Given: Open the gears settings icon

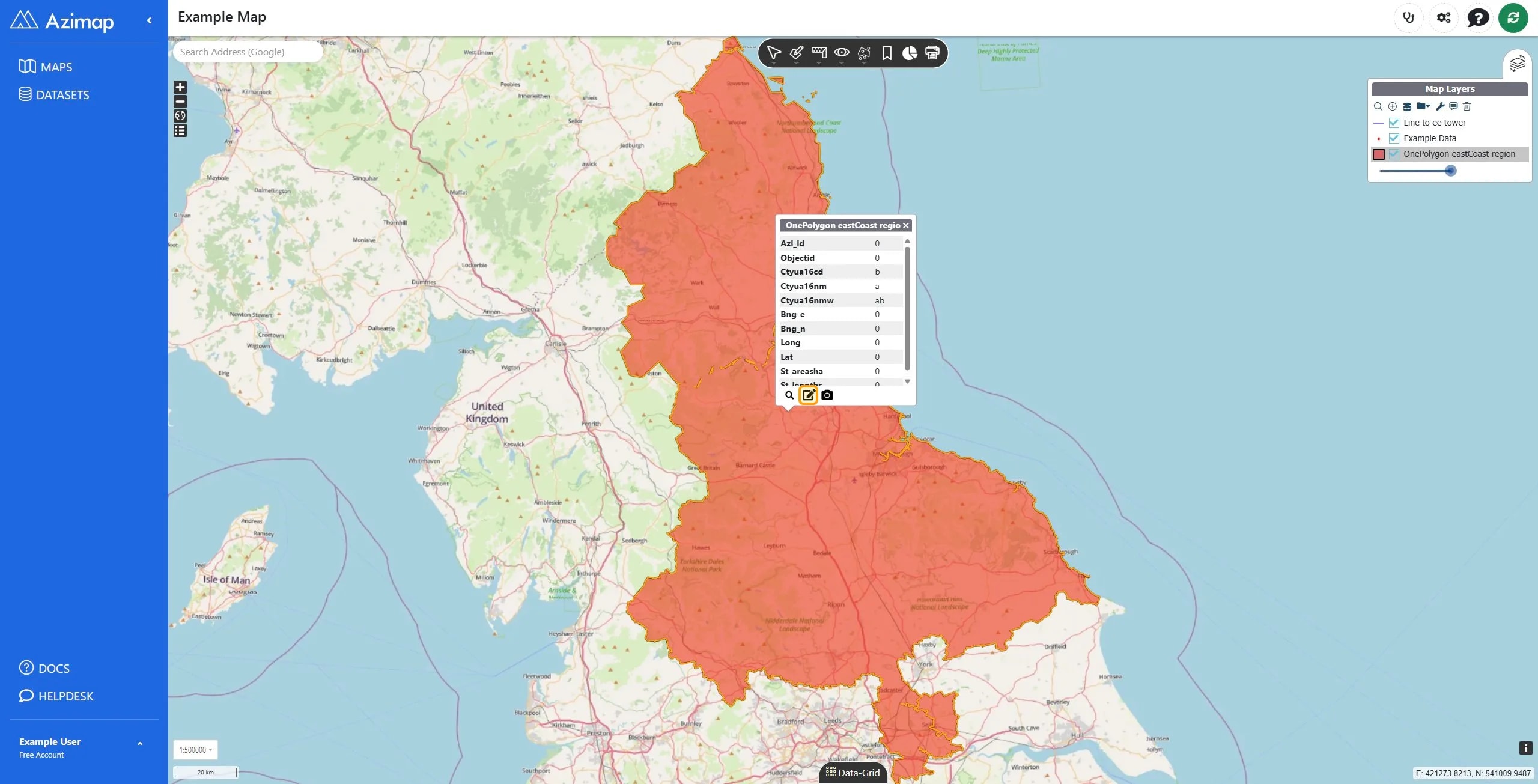Looking at the screenshot, I should 1443,17.
